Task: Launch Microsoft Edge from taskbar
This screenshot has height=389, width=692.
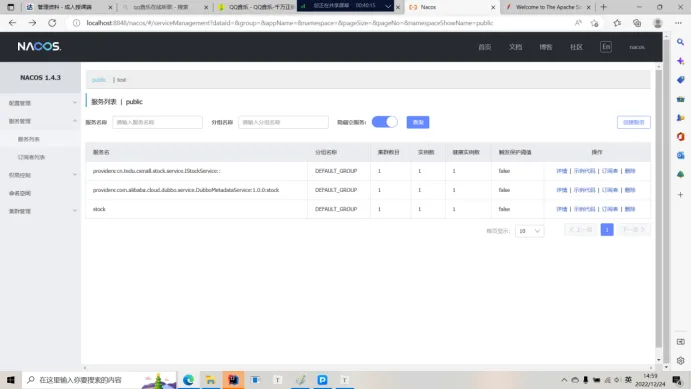Action: 188,380
